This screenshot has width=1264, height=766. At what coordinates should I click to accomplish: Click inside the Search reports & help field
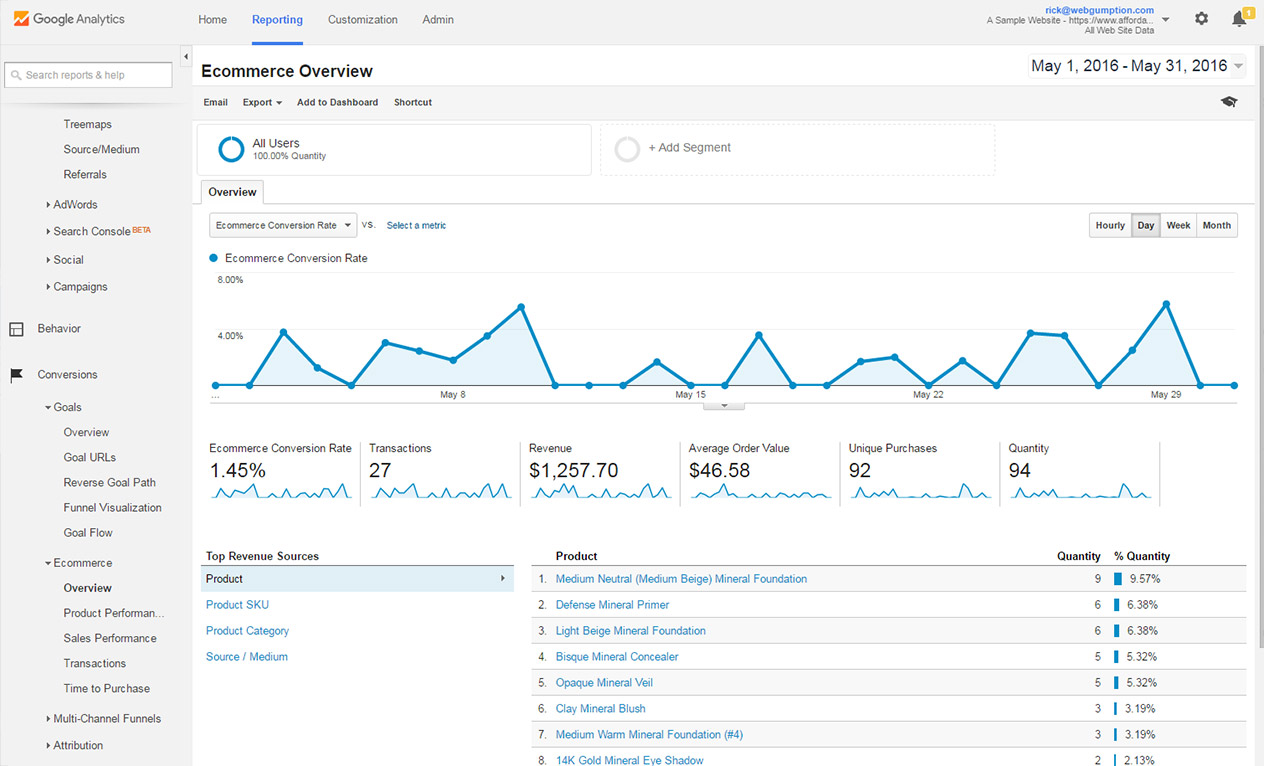(88, 74)
